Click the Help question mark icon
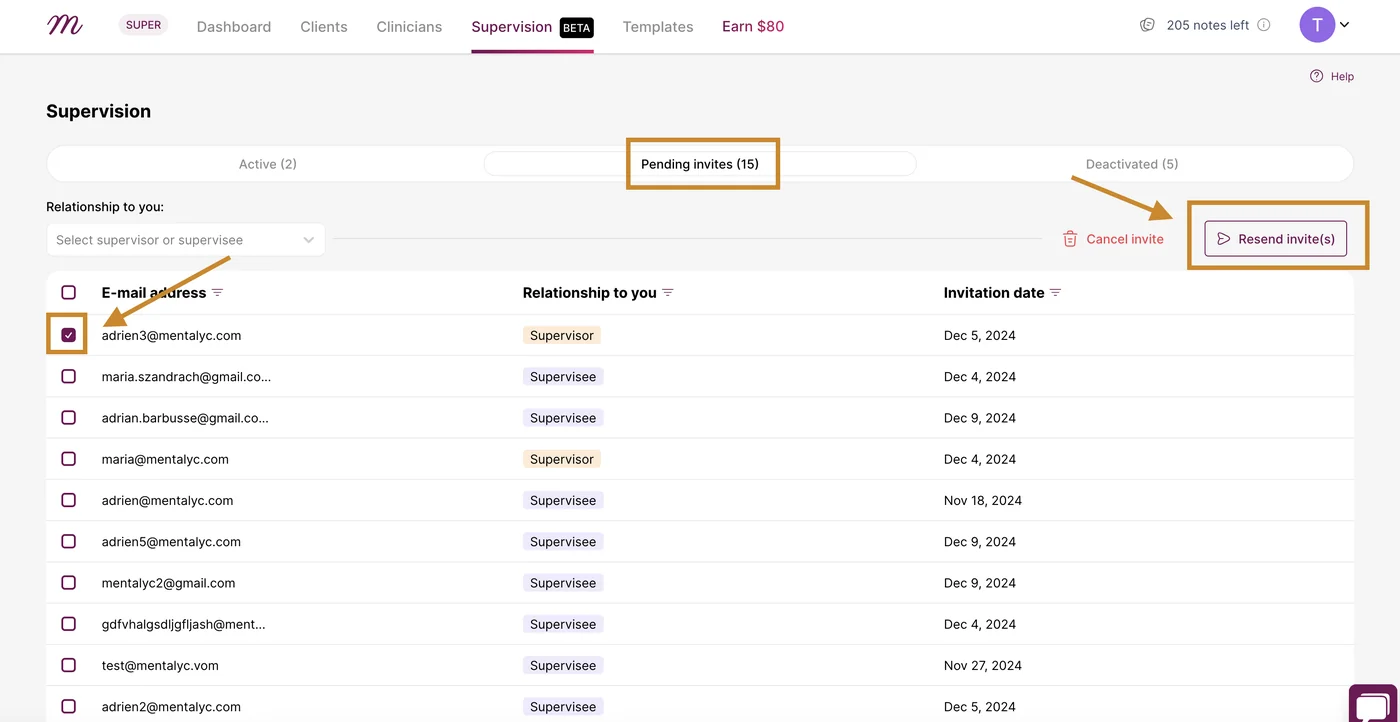1400x722 pixels. pyautogui.click(x=1317, y=76)
